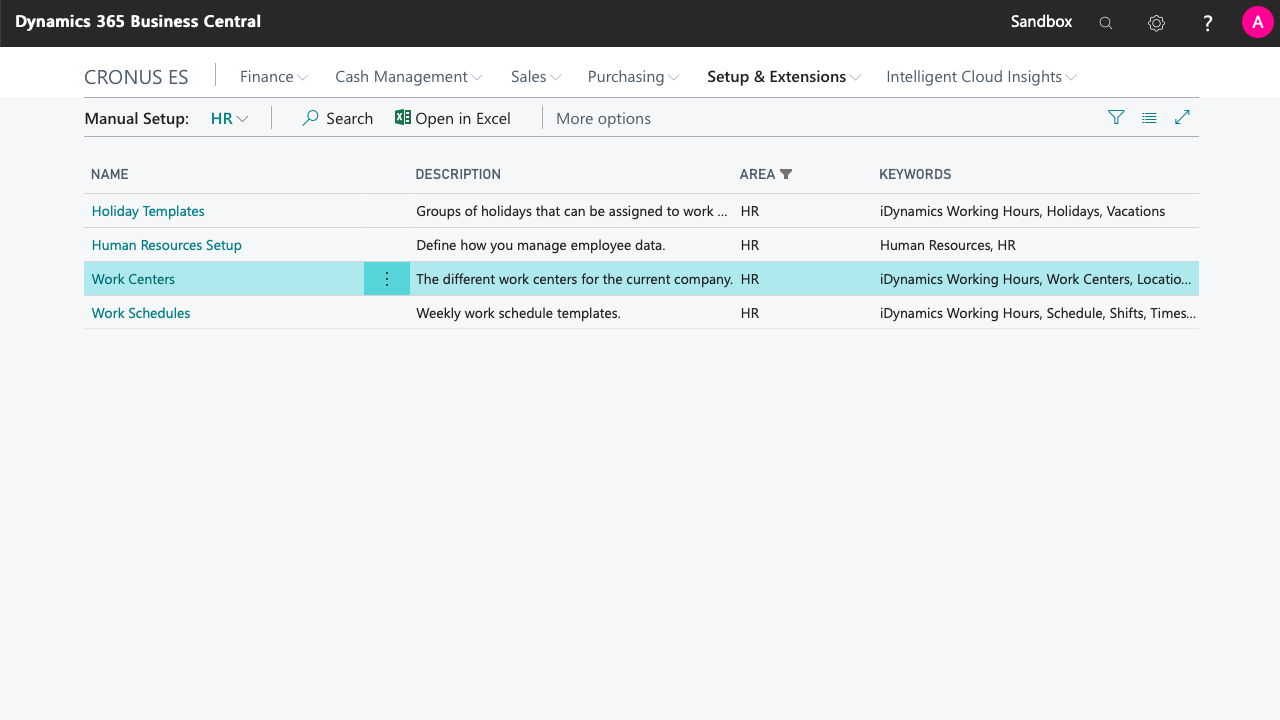Click the magnifying glass Search icon in top bar
The height and width of the screenshot is (720, 1280).
(1105, 22)
